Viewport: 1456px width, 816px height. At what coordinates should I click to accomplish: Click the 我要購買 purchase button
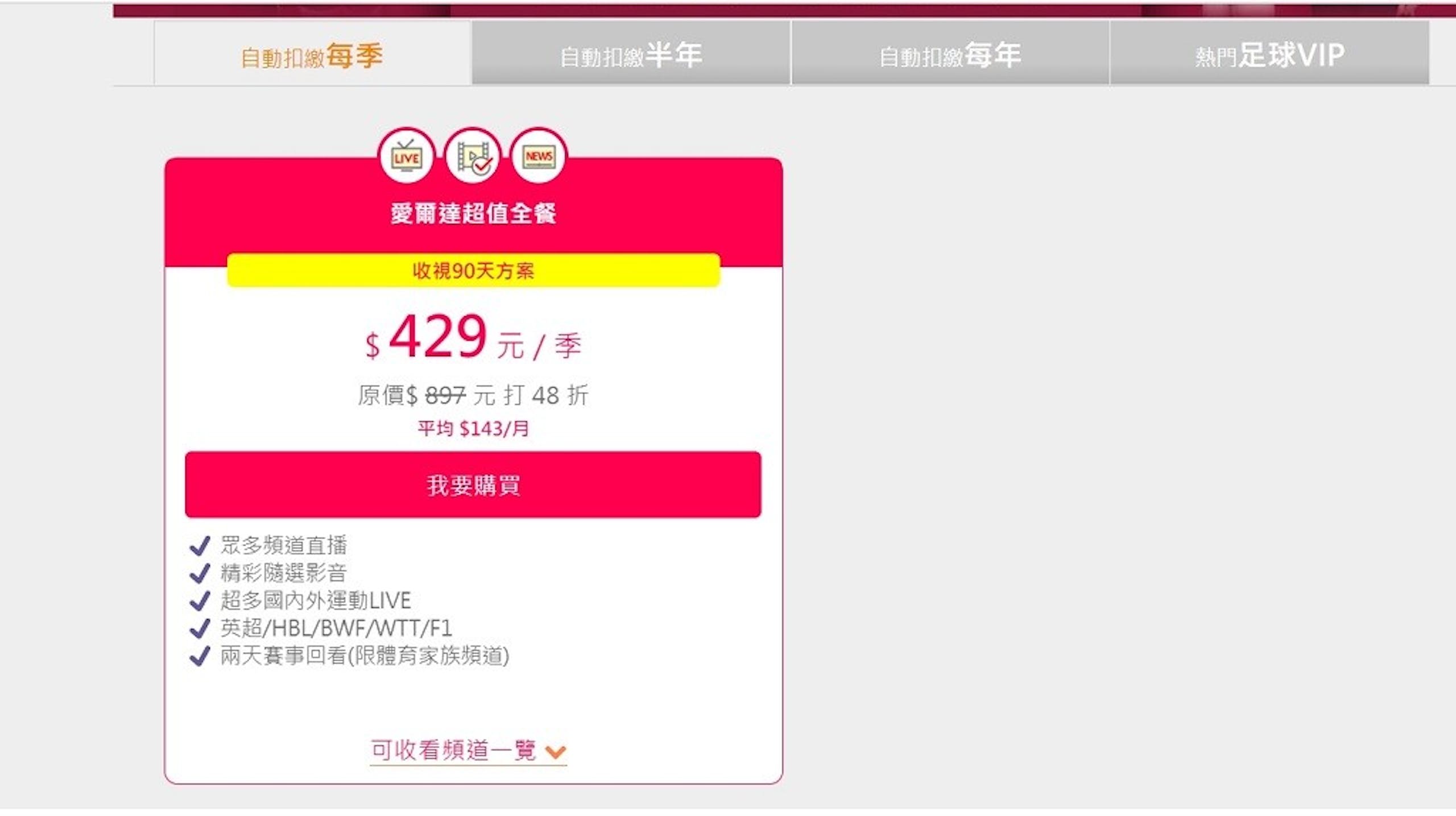(473, 485)
